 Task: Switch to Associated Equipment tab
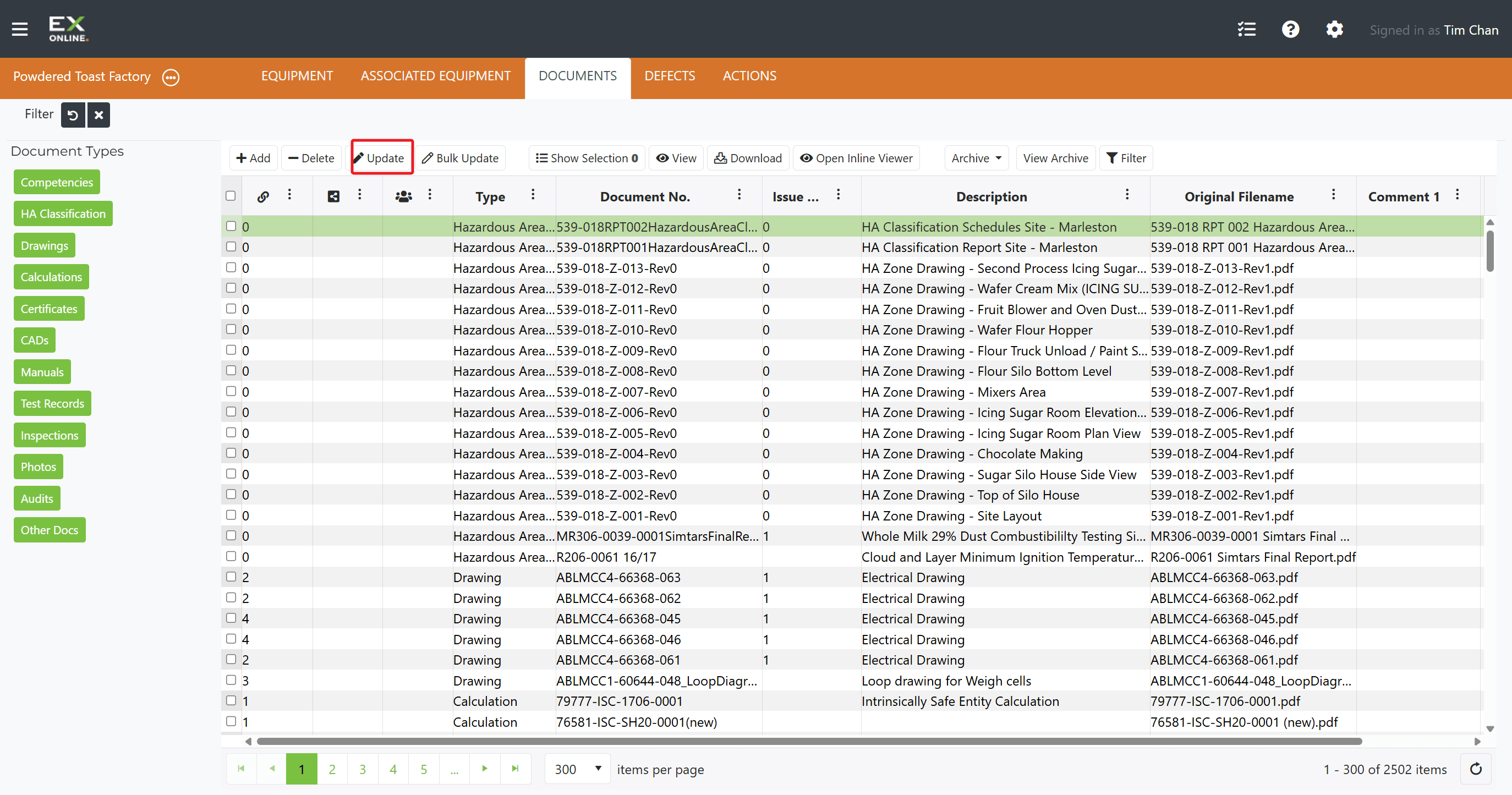[436, 76]
